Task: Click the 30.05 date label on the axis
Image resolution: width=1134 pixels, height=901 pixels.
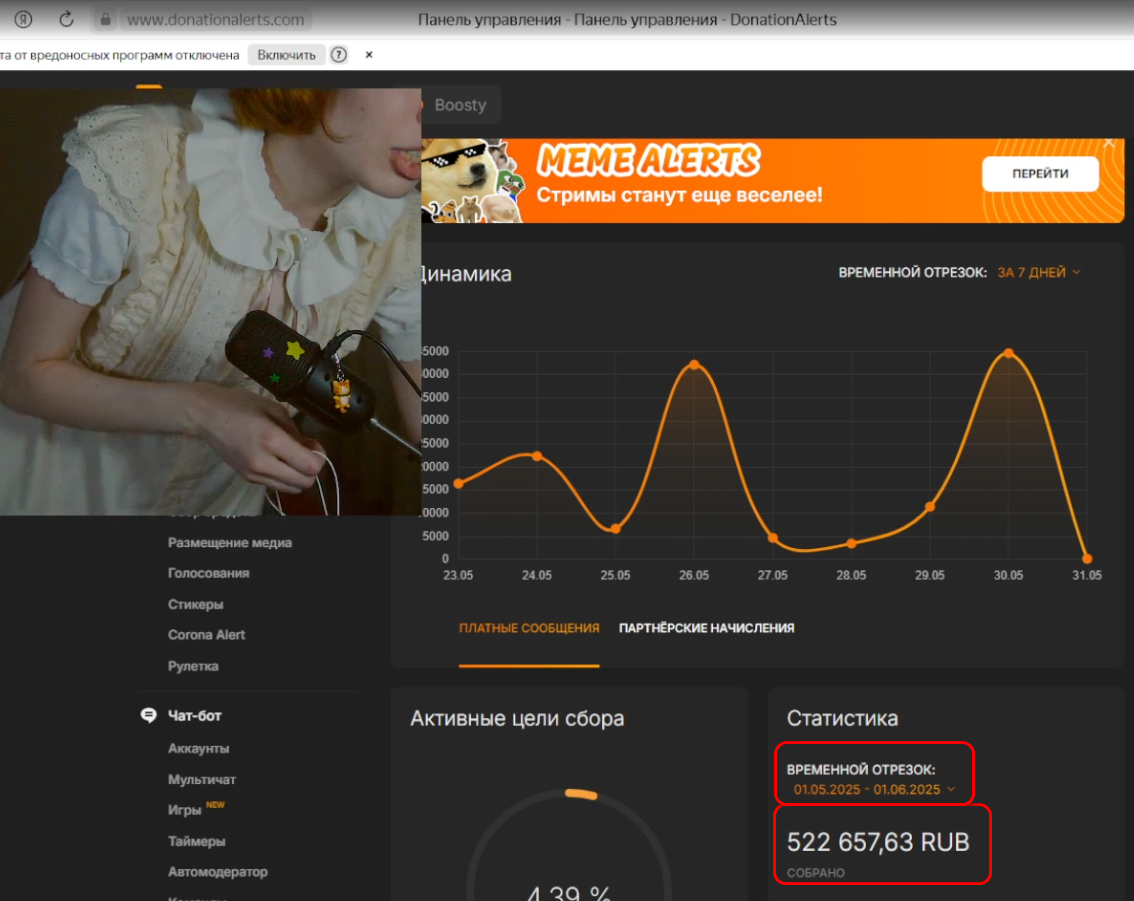Action: 1008,576
